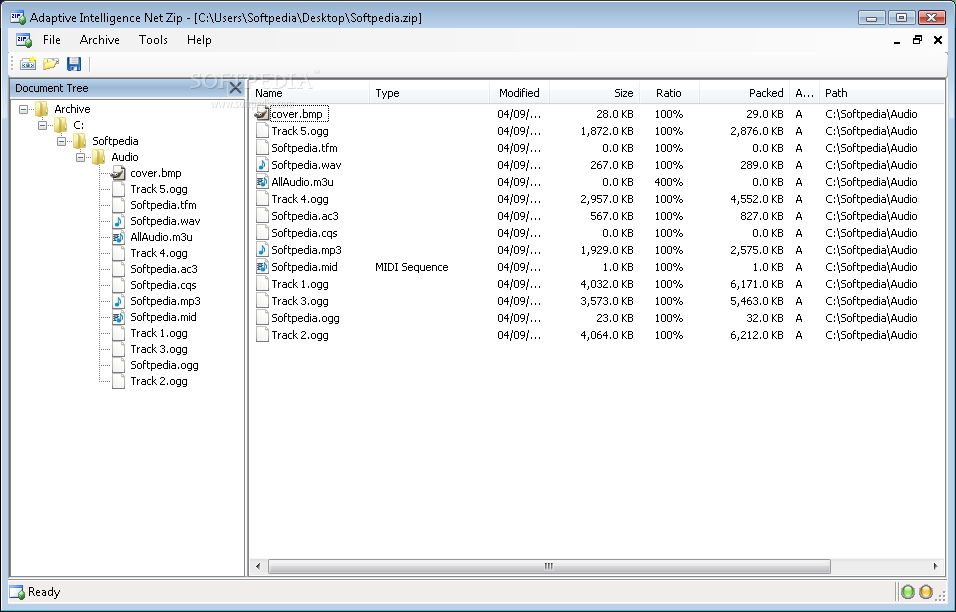Select Track 3.ogg in the file list

pos(300,302)
